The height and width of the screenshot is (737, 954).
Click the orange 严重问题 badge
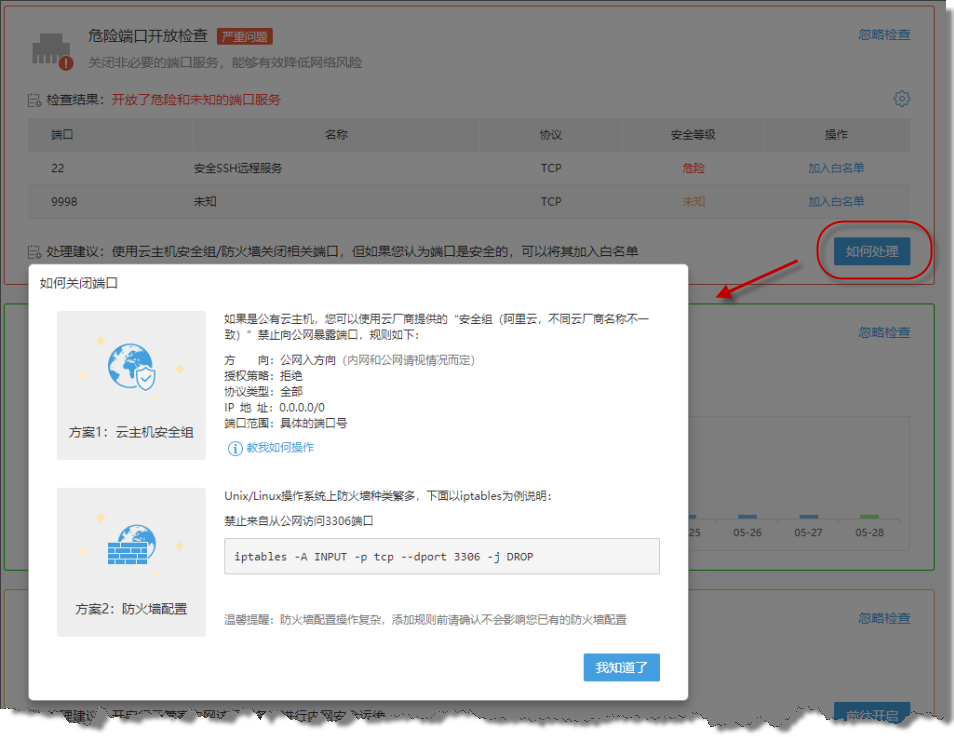coord(244,37)
